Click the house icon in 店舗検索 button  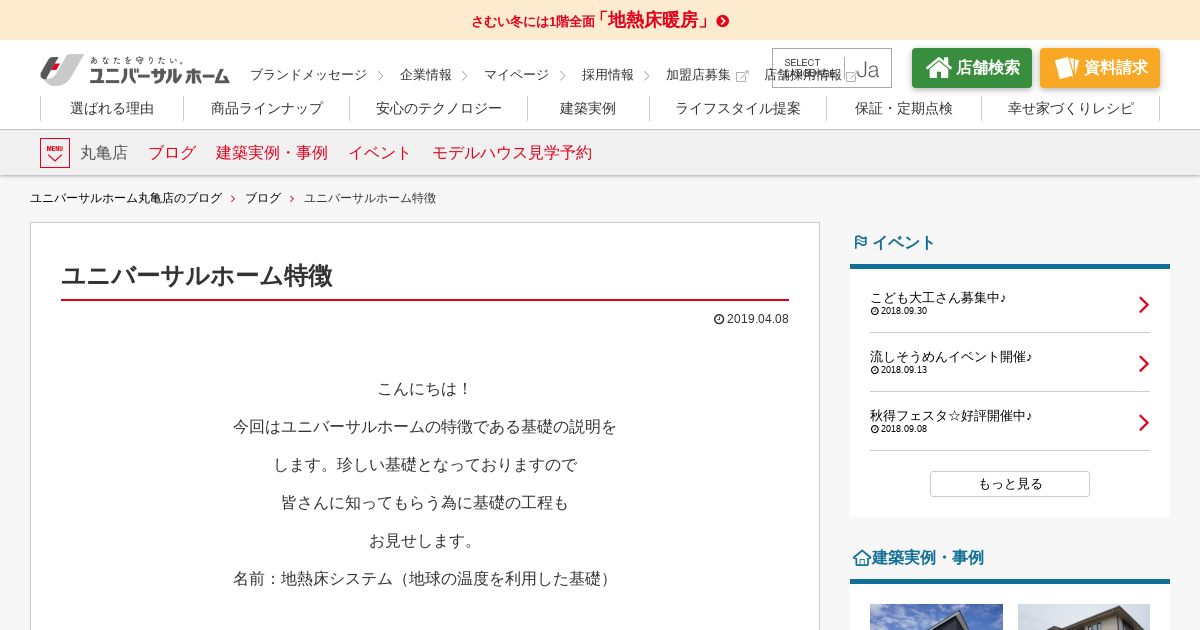tap(938, 68)
